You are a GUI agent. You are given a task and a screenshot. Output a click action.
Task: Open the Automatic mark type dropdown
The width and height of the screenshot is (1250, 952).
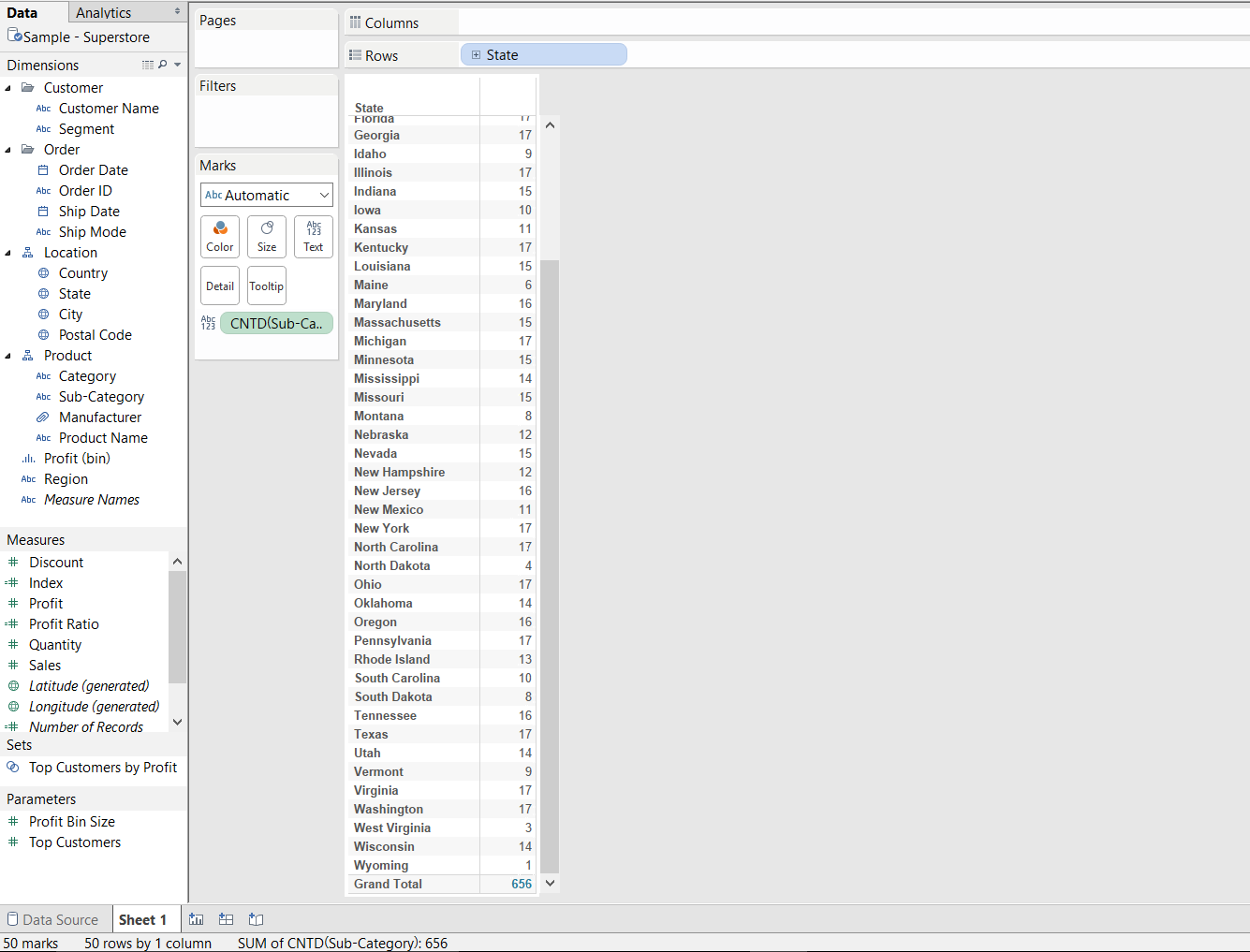click(x=267, y=195)
